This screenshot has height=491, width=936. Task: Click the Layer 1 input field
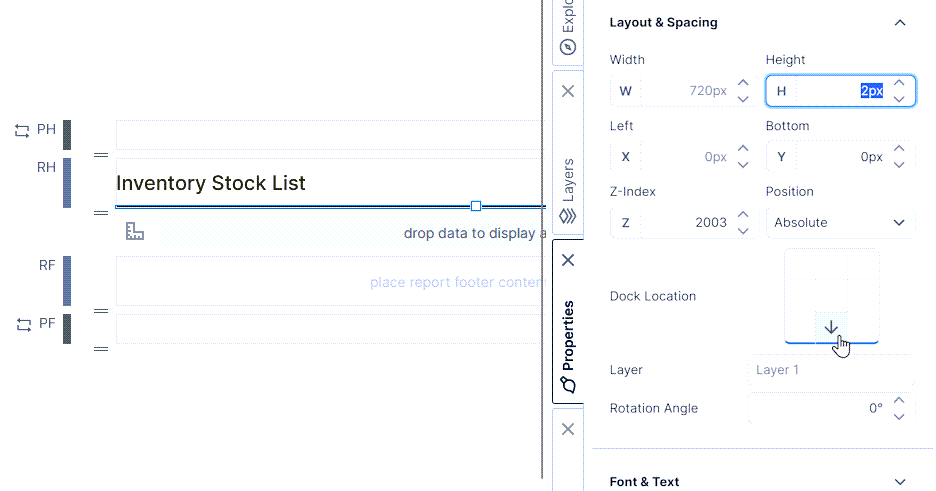(x=828, y=370)
